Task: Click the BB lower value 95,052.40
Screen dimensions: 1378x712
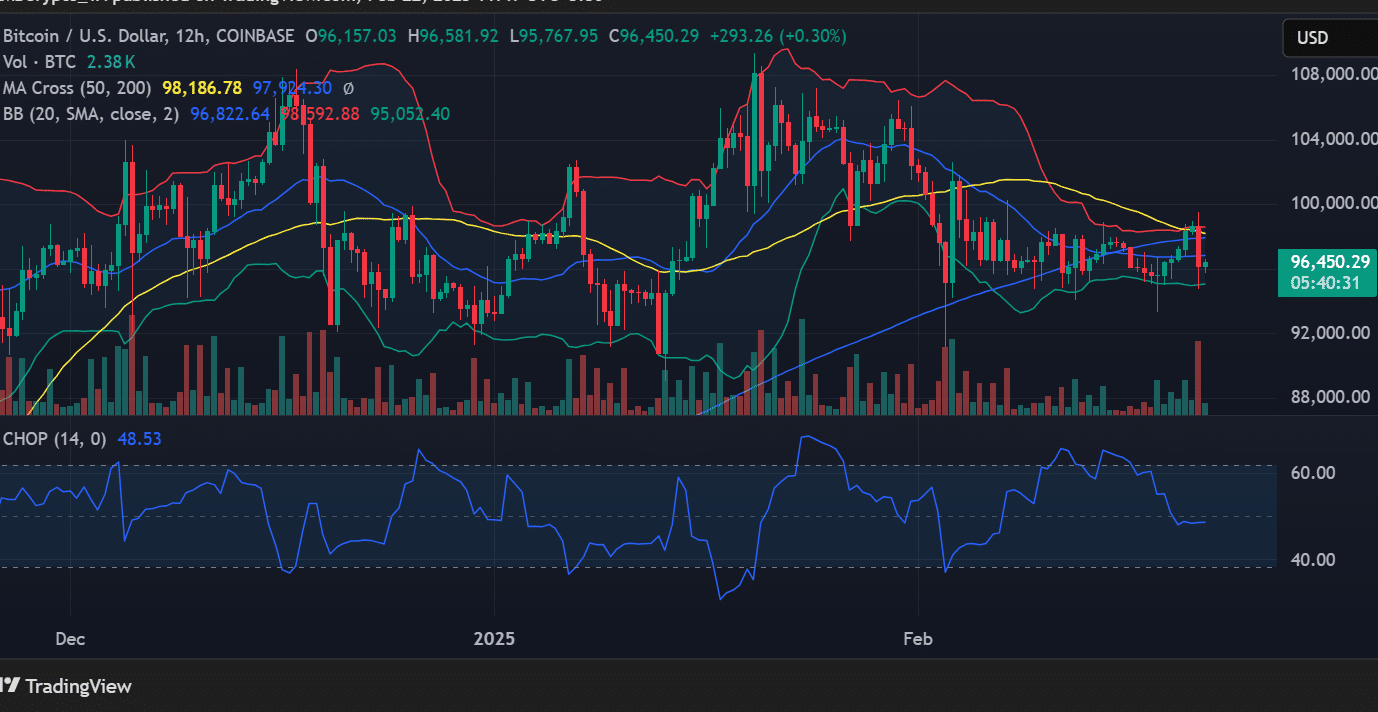Action: 410,114
